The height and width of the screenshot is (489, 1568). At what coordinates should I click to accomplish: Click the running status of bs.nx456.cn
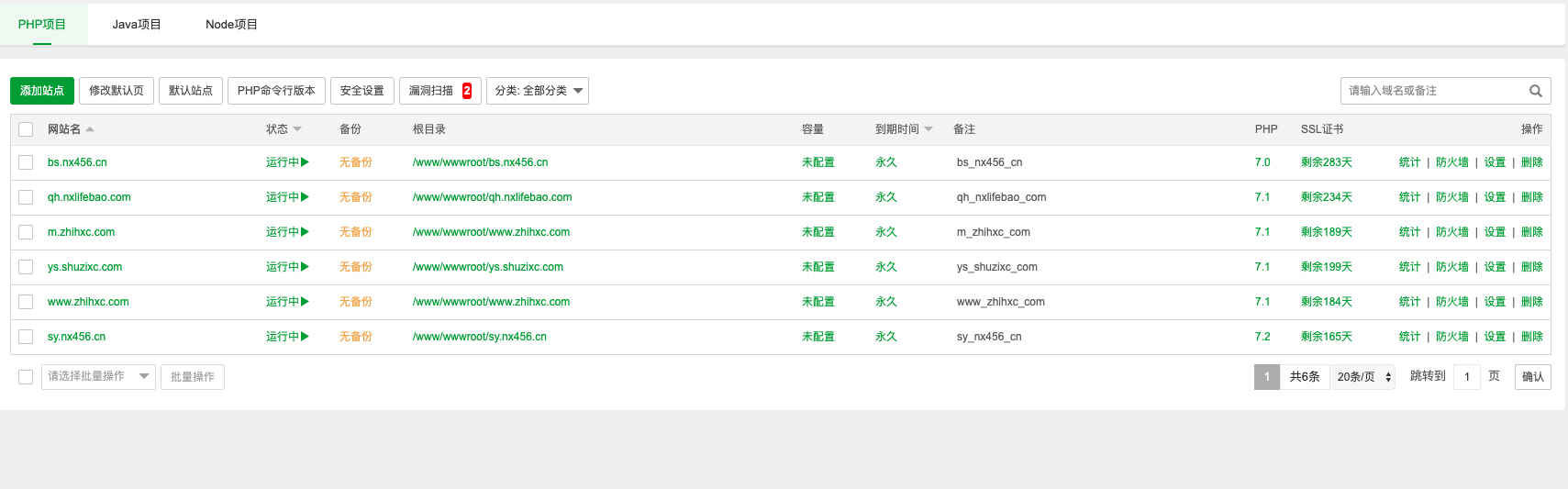[x=287, y=162]
